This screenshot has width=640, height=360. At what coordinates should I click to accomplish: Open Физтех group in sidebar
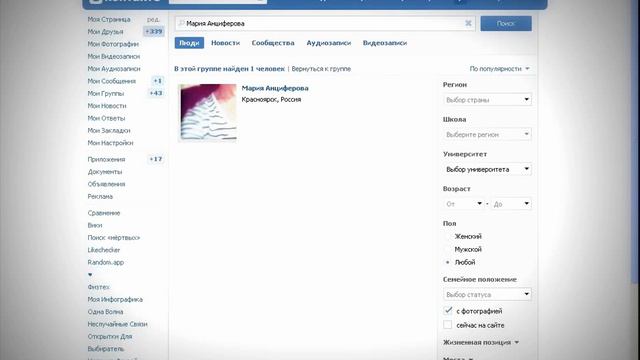click(x=98, y=287)
